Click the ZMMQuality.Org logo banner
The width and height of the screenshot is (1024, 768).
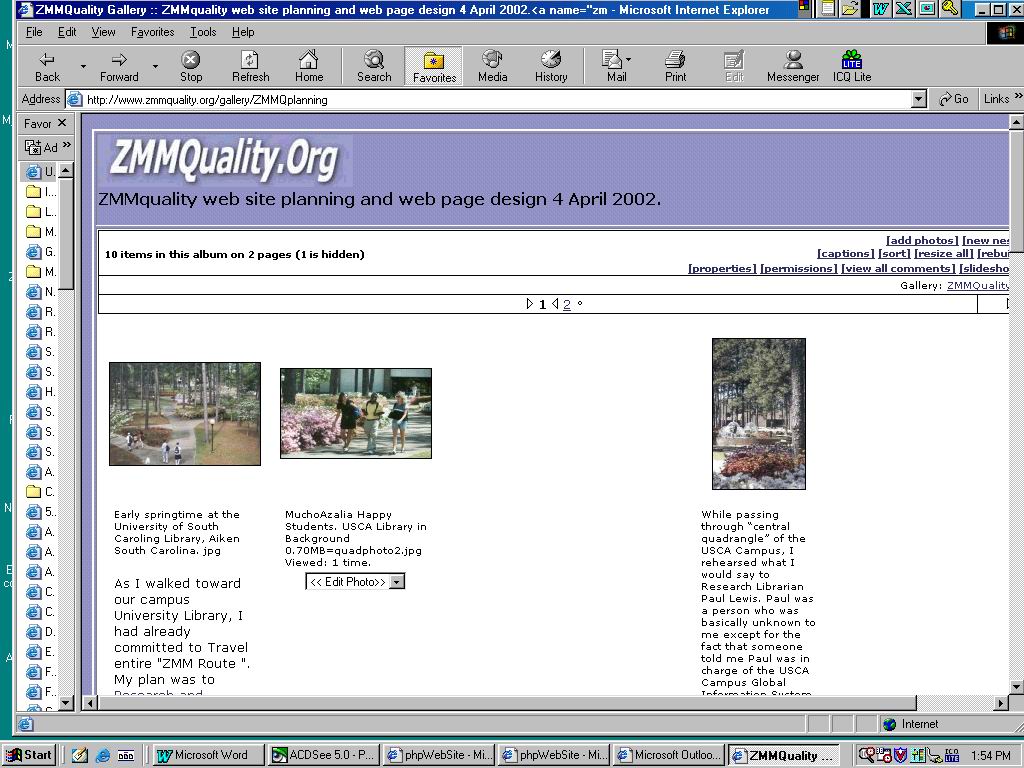[x=225, y=161]
